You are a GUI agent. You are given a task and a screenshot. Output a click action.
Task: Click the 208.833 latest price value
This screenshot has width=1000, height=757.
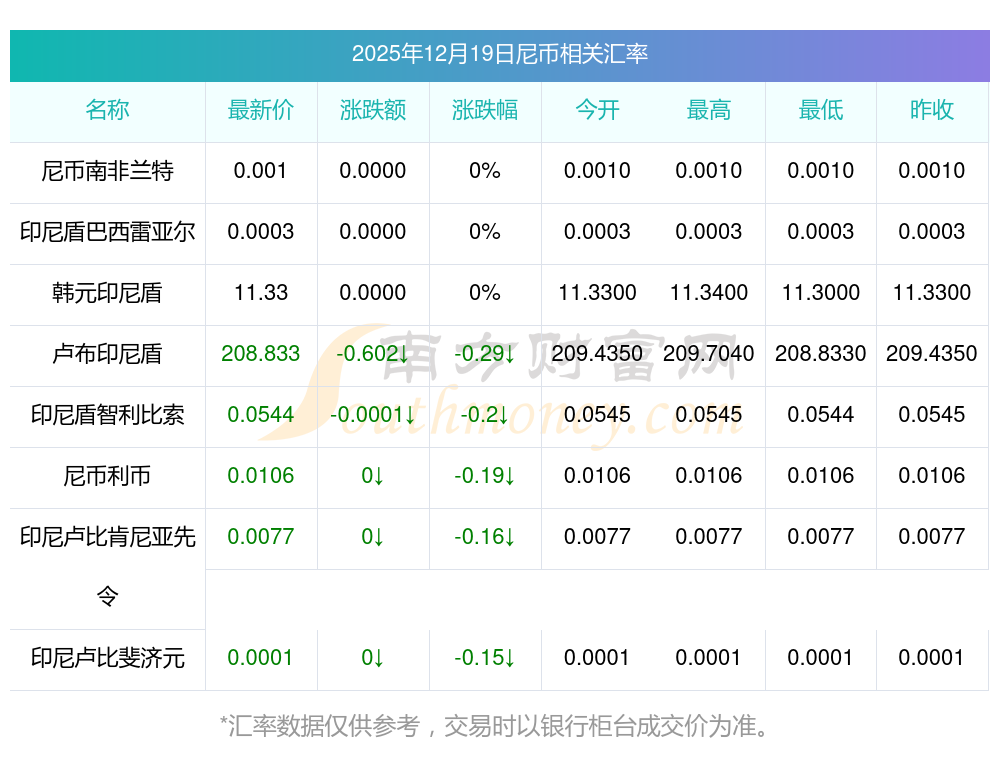coord(260,354)
